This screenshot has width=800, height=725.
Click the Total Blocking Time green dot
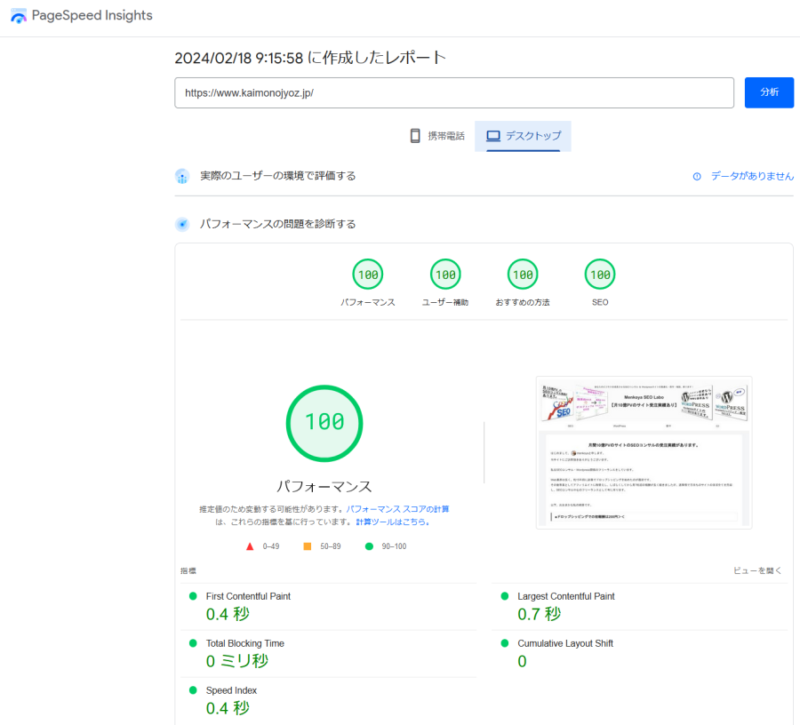[193, 643]
